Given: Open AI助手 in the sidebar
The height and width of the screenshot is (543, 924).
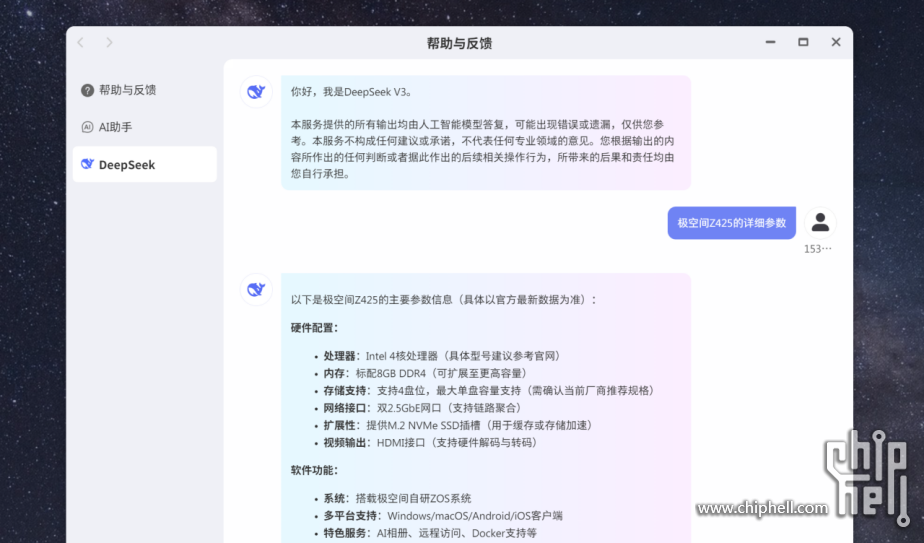Looking at the screenshot, I should (144, 127).
